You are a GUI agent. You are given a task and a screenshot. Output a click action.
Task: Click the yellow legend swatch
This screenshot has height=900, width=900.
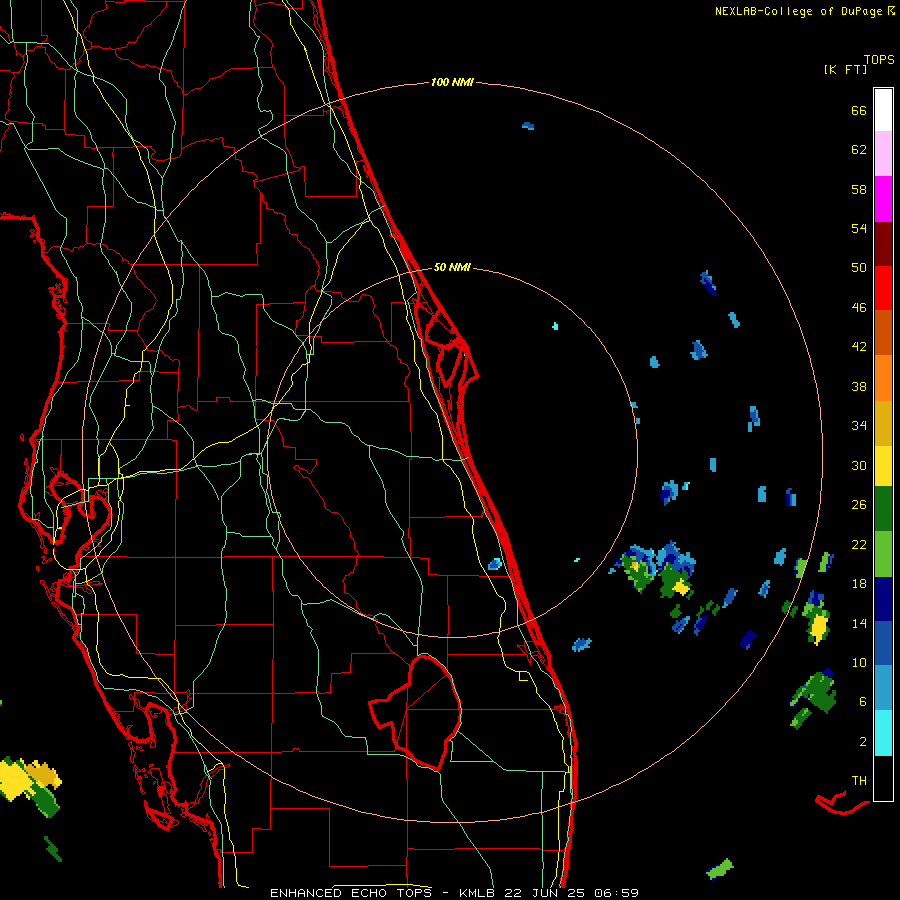pyautogui.click(x=883, y=466)
